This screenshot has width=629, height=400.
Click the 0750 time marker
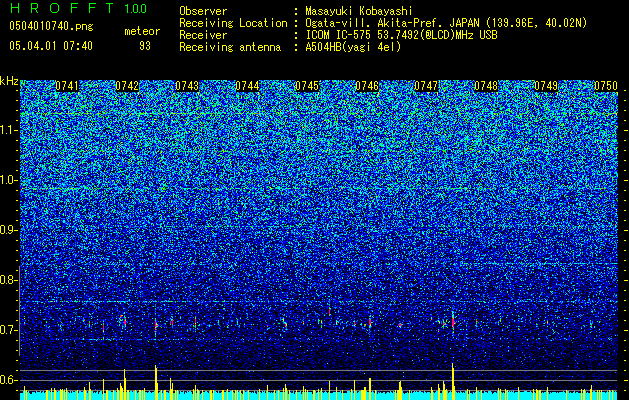click(606, 86)
